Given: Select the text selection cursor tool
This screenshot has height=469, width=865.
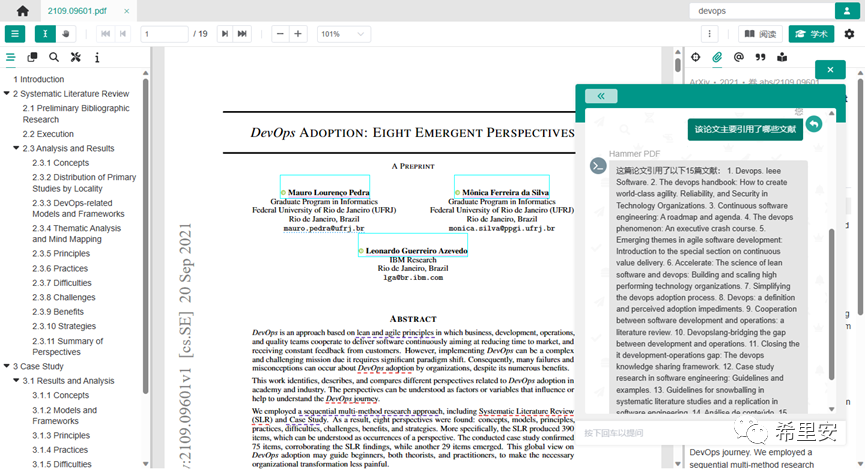Looking at the screenshot, I should (45, 34).
